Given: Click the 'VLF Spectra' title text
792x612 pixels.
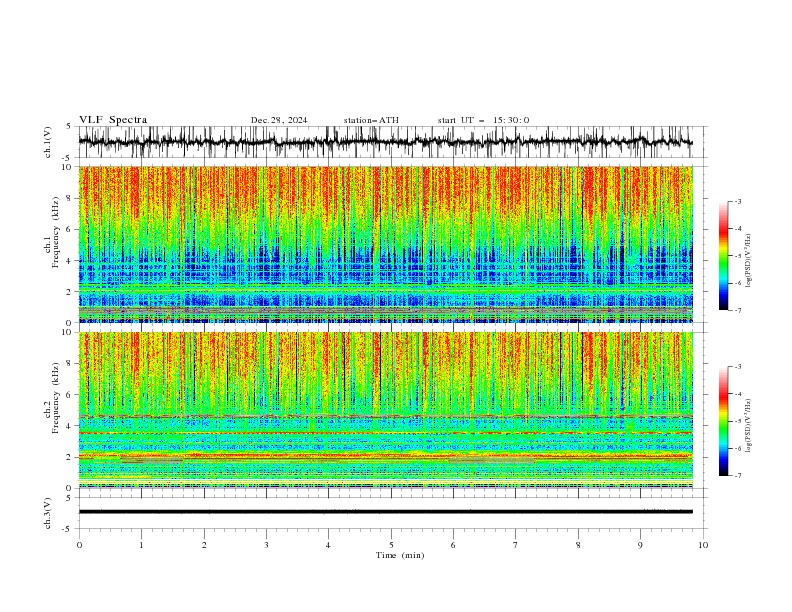Looking at the screenshot, I should (113, 120).
